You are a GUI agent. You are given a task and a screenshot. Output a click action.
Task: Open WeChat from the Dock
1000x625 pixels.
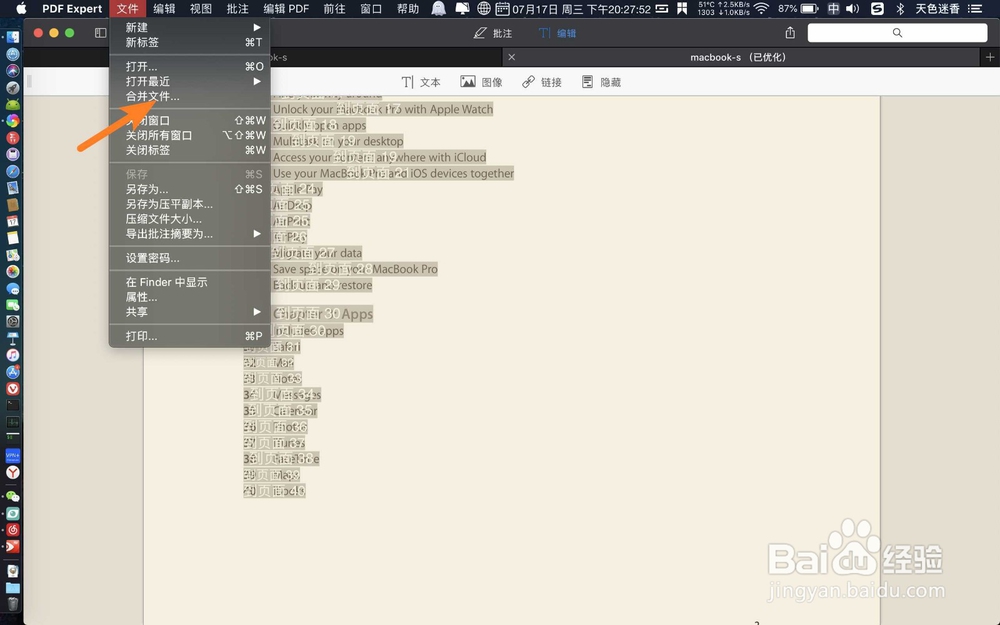tap(13, 496)
